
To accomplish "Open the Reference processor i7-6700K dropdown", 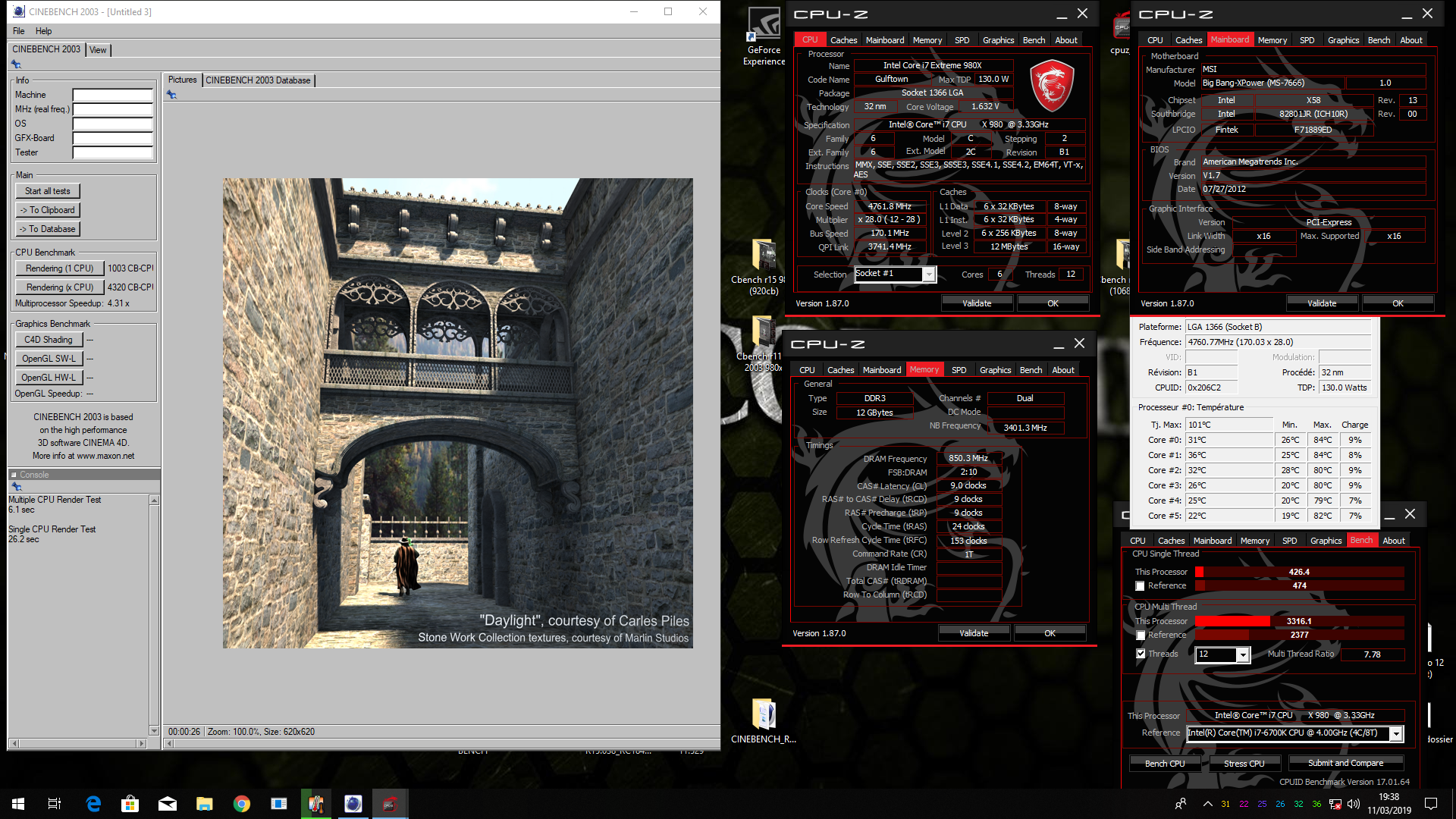I will pos(1395,733).
